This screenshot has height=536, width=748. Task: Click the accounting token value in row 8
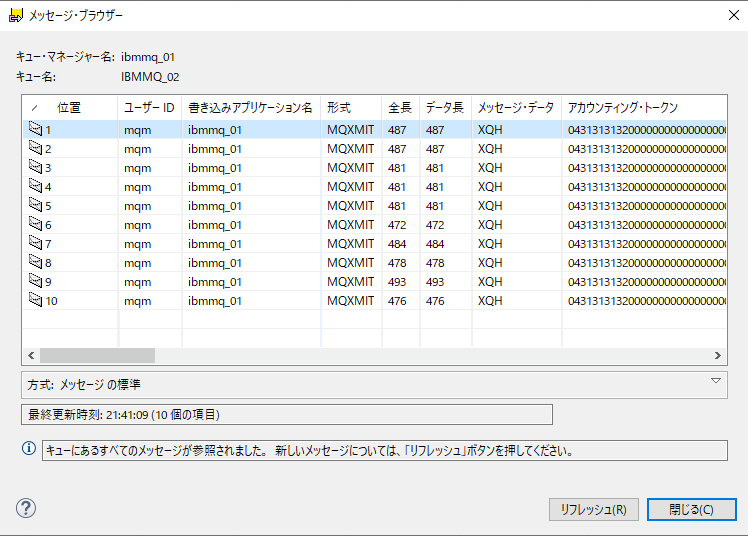click(646, 263)
